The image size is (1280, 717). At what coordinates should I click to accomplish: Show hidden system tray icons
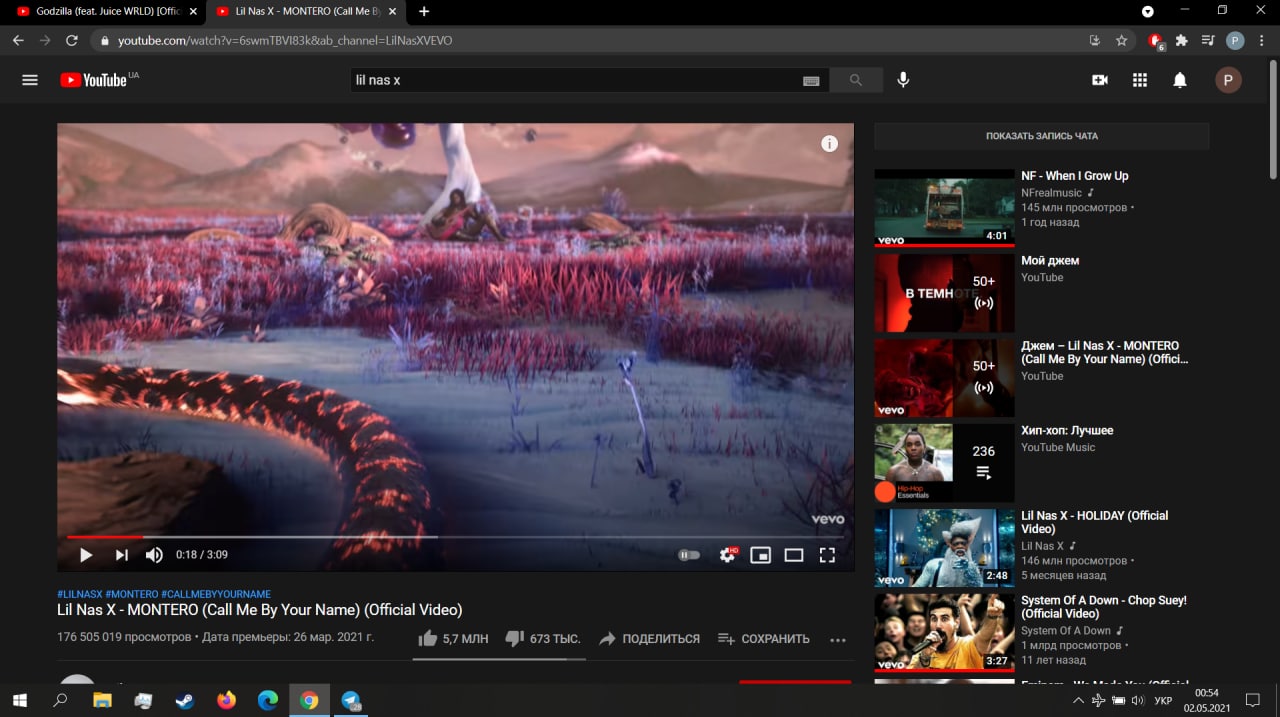coord(1077,701)
